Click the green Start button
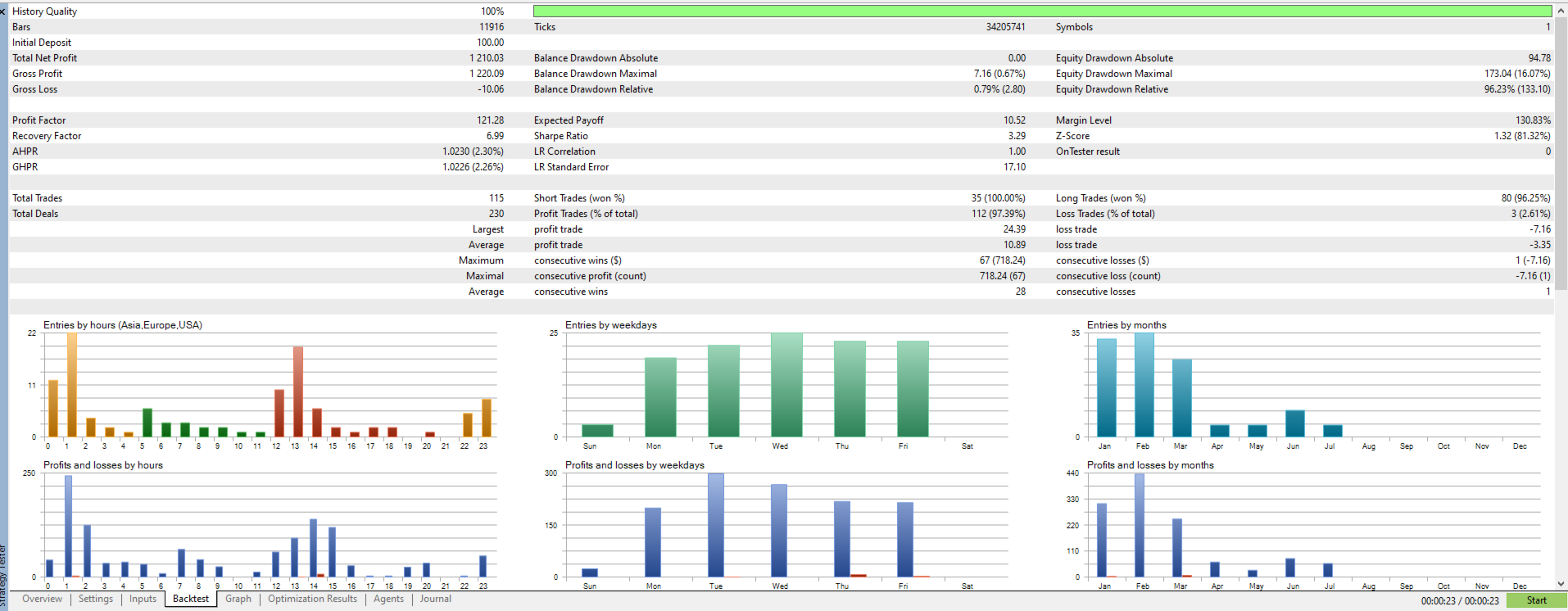The height and width of the screenshot is (611, 1568). point(1536,600)
